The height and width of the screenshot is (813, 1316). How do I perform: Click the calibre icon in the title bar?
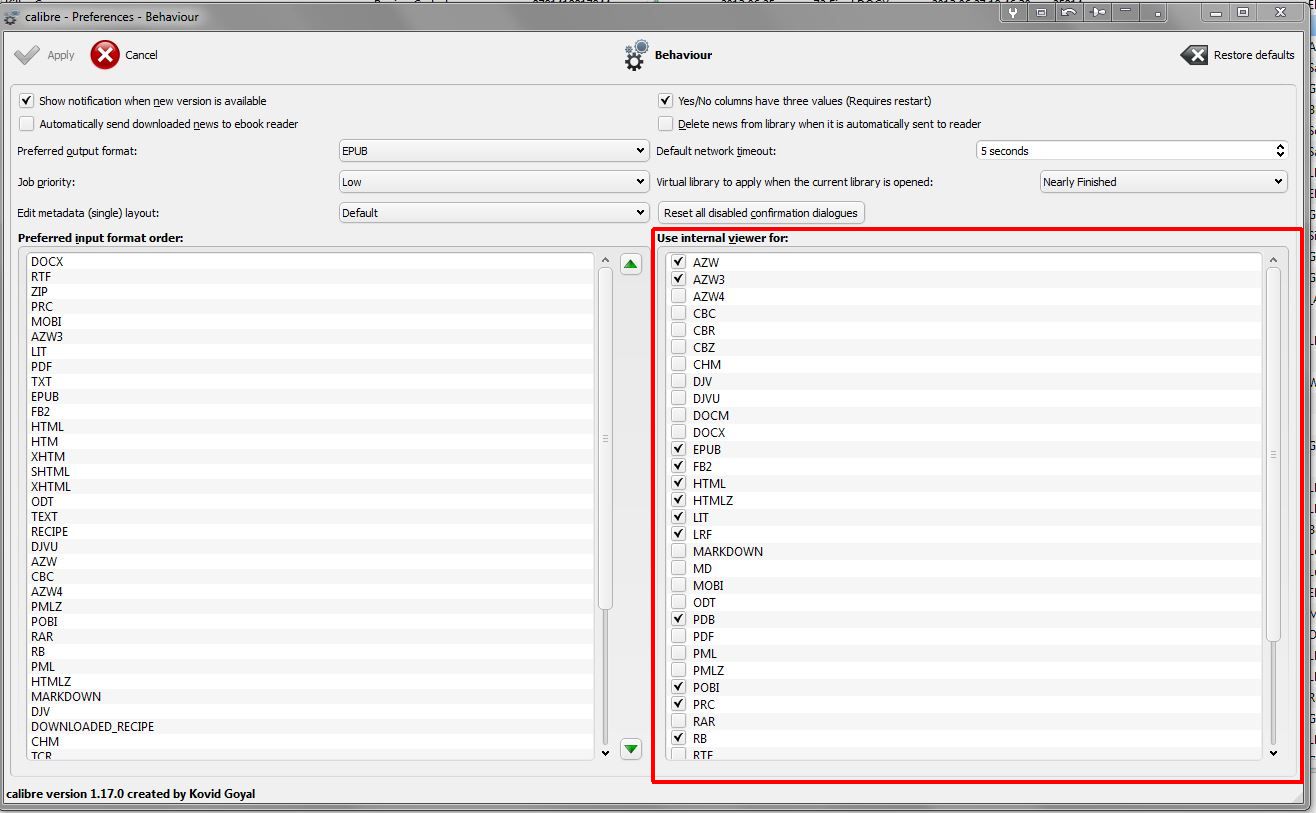click(x=11, y=17)
